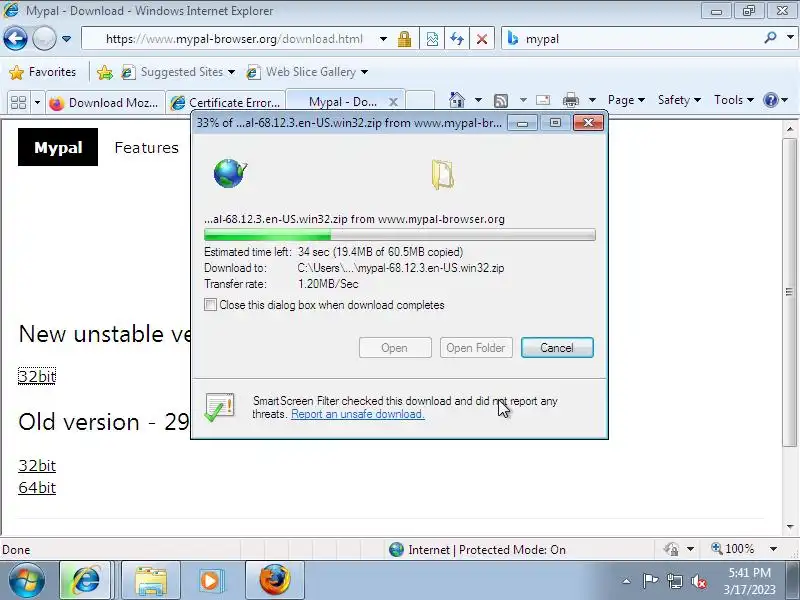Image resolution: width=800 pixels, height=600 pixels.
Task: Click Report an unsafe download link
Action: pyautogui.click(x=358, y=414)
